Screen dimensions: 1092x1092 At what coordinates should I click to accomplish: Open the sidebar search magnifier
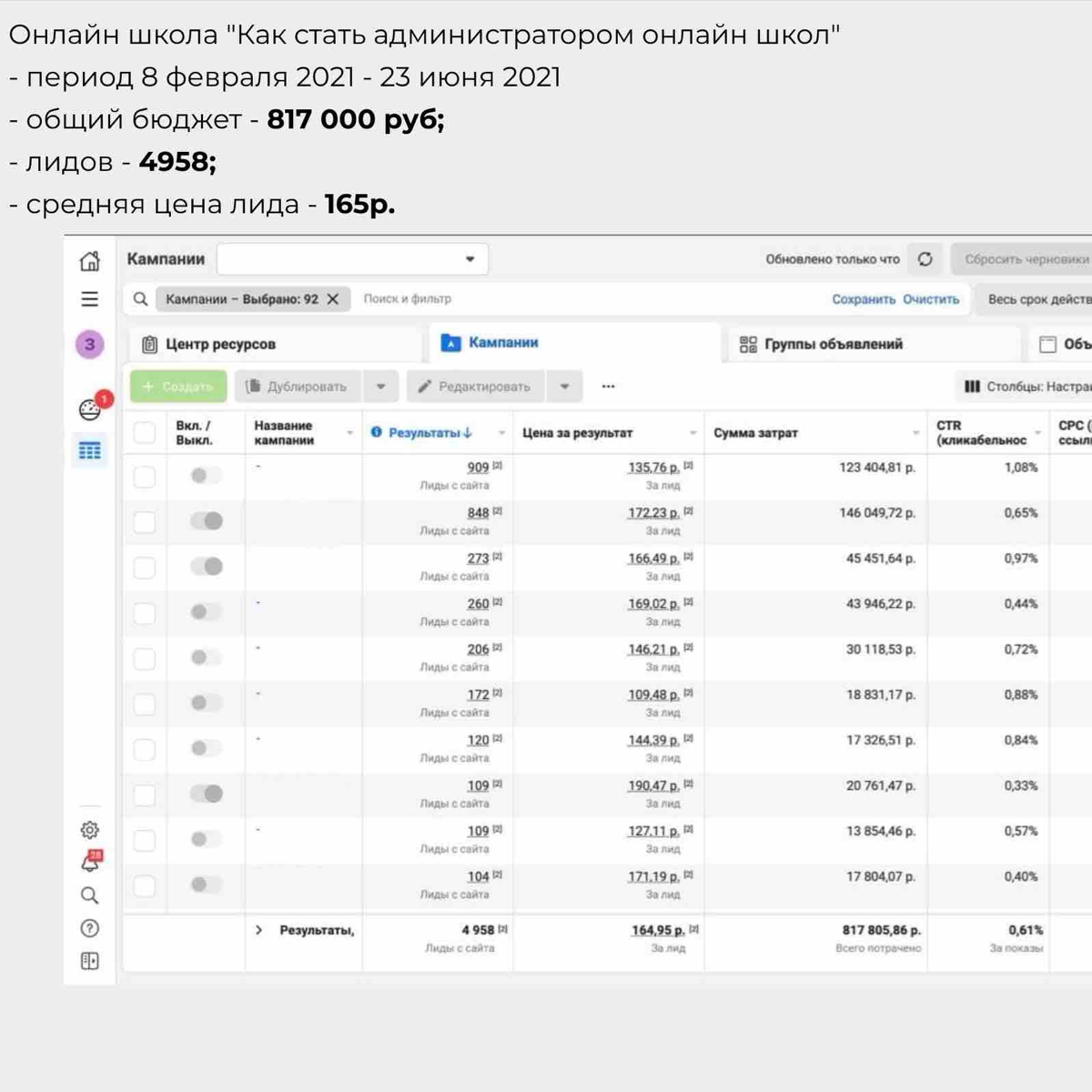click(x=89, y=895)
